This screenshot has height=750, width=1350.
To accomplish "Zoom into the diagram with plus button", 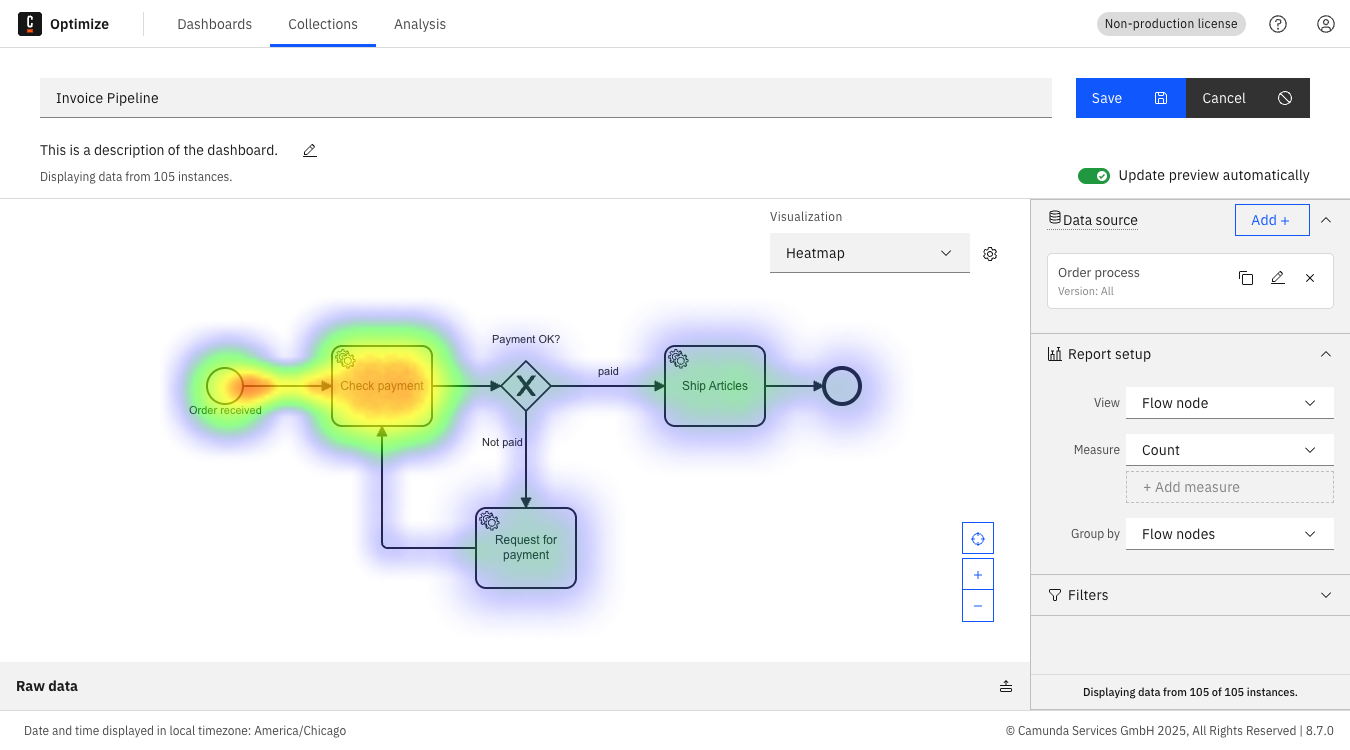I will [977, 573].
